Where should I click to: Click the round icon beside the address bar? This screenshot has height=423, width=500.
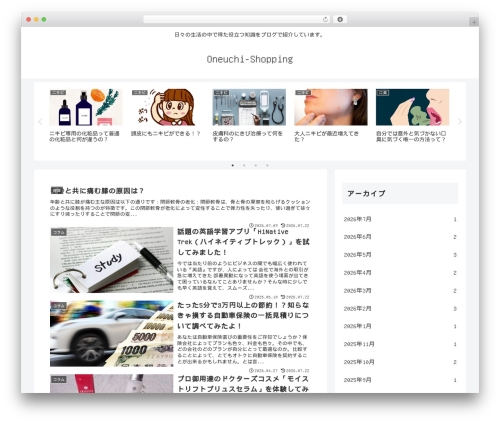coord(340,19)
